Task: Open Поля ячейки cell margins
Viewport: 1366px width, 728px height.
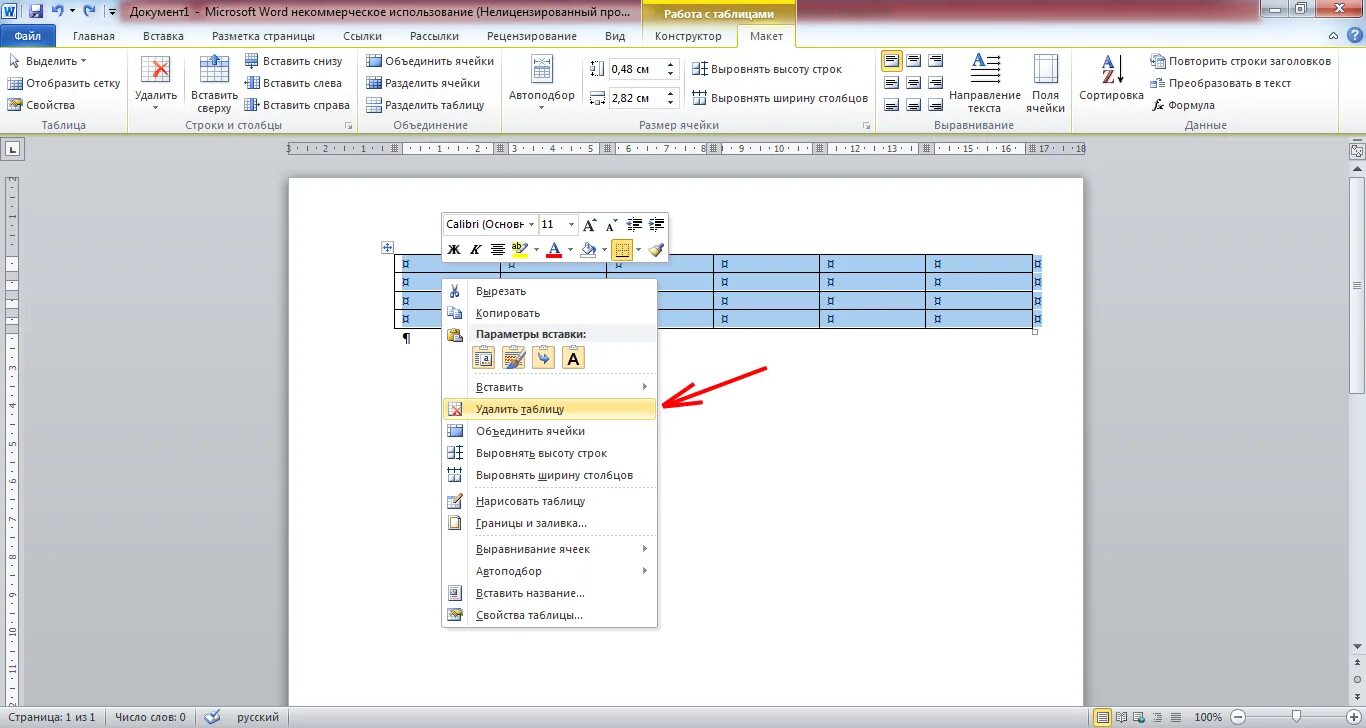Action: pos(1045,83)
